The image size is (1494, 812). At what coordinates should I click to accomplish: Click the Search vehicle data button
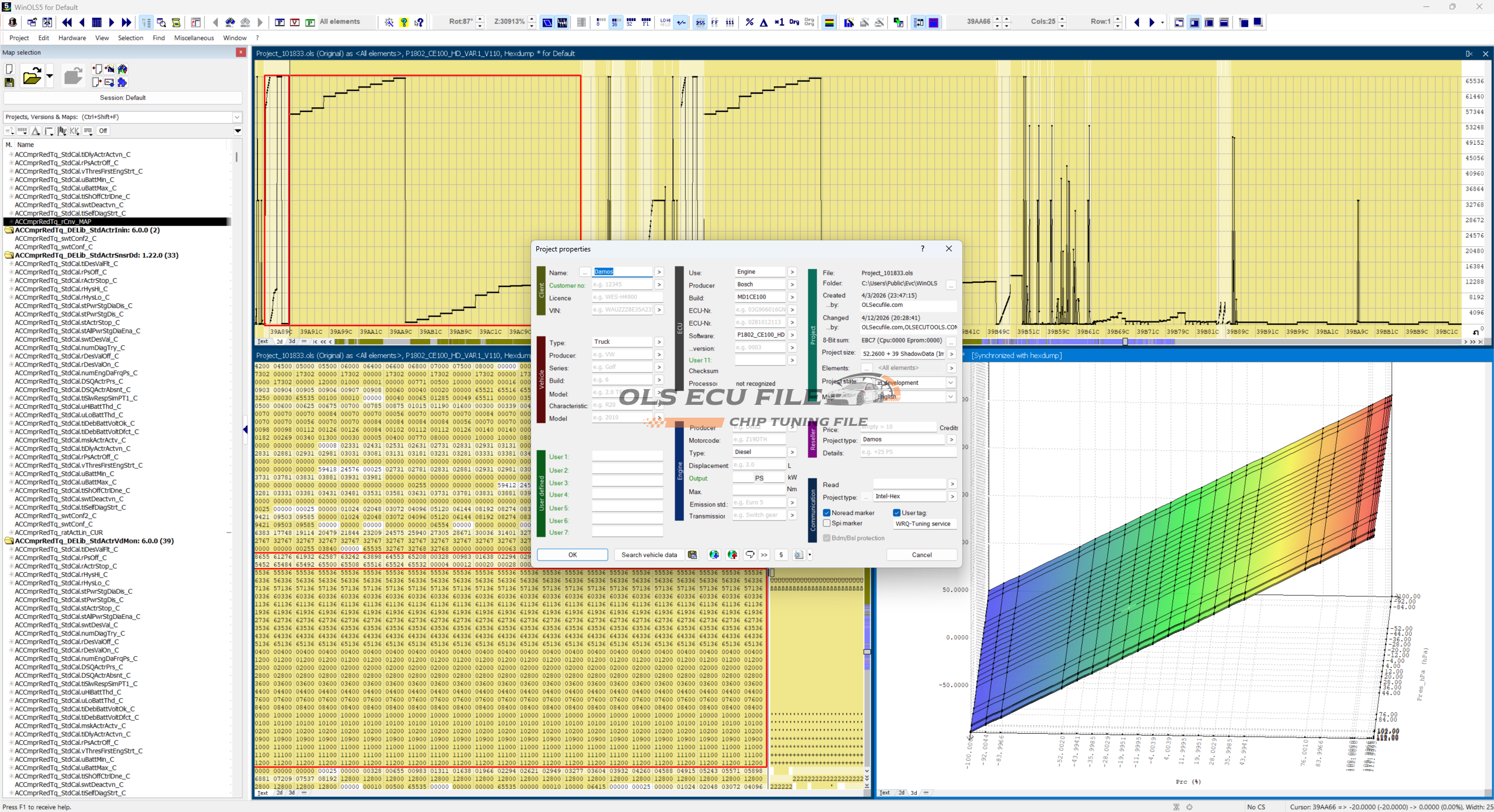(649, 555)
